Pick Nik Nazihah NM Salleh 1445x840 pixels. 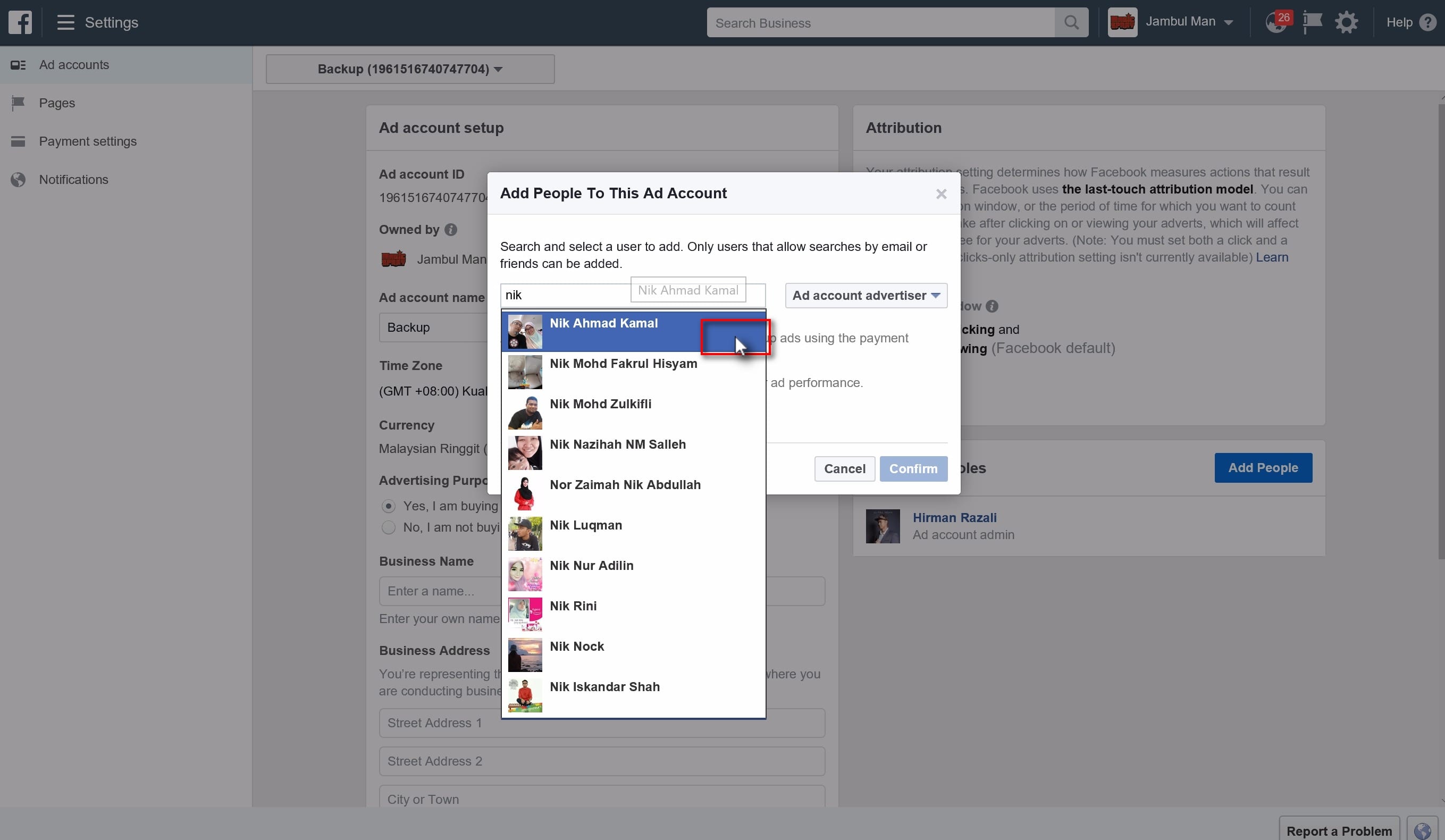click(633, 452)
